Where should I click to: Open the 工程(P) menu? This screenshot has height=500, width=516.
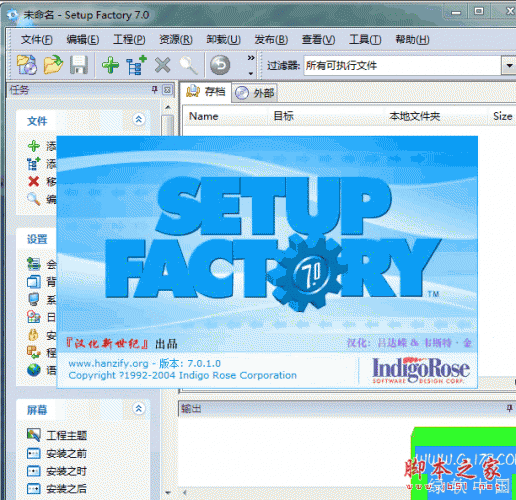point(129,40)
